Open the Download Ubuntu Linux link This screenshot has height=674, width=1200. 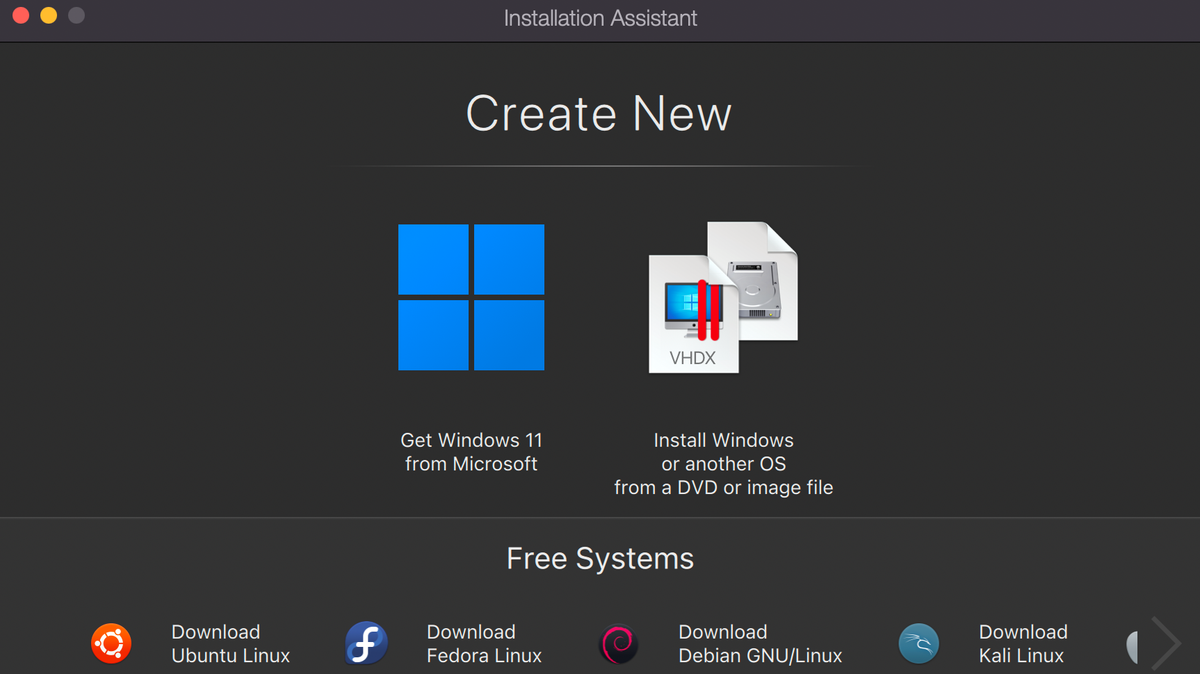click(231, 644)
